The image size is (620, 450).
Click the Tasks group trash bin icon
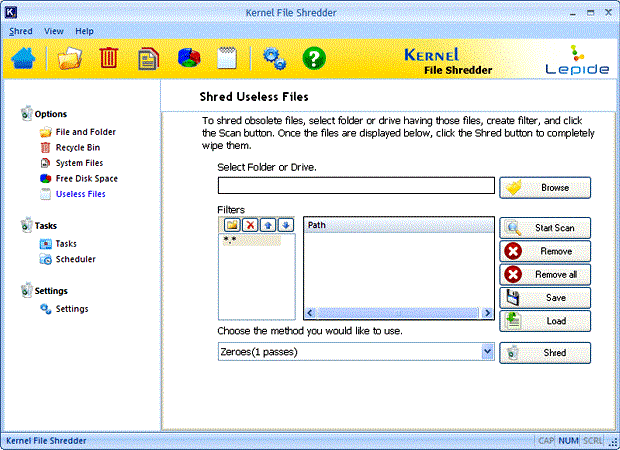tap(26, 225)
